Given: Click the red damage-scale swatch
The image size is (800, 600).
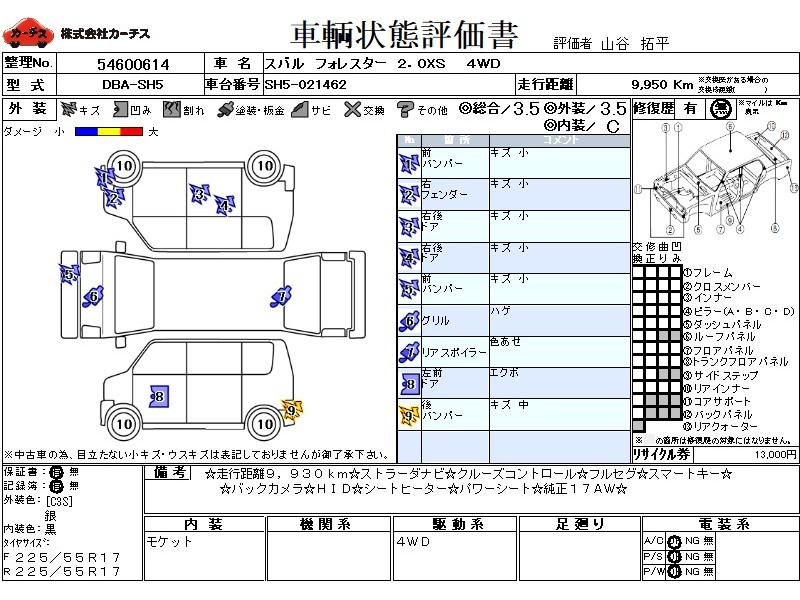Looking at the screenshot, I should (132, 132).
